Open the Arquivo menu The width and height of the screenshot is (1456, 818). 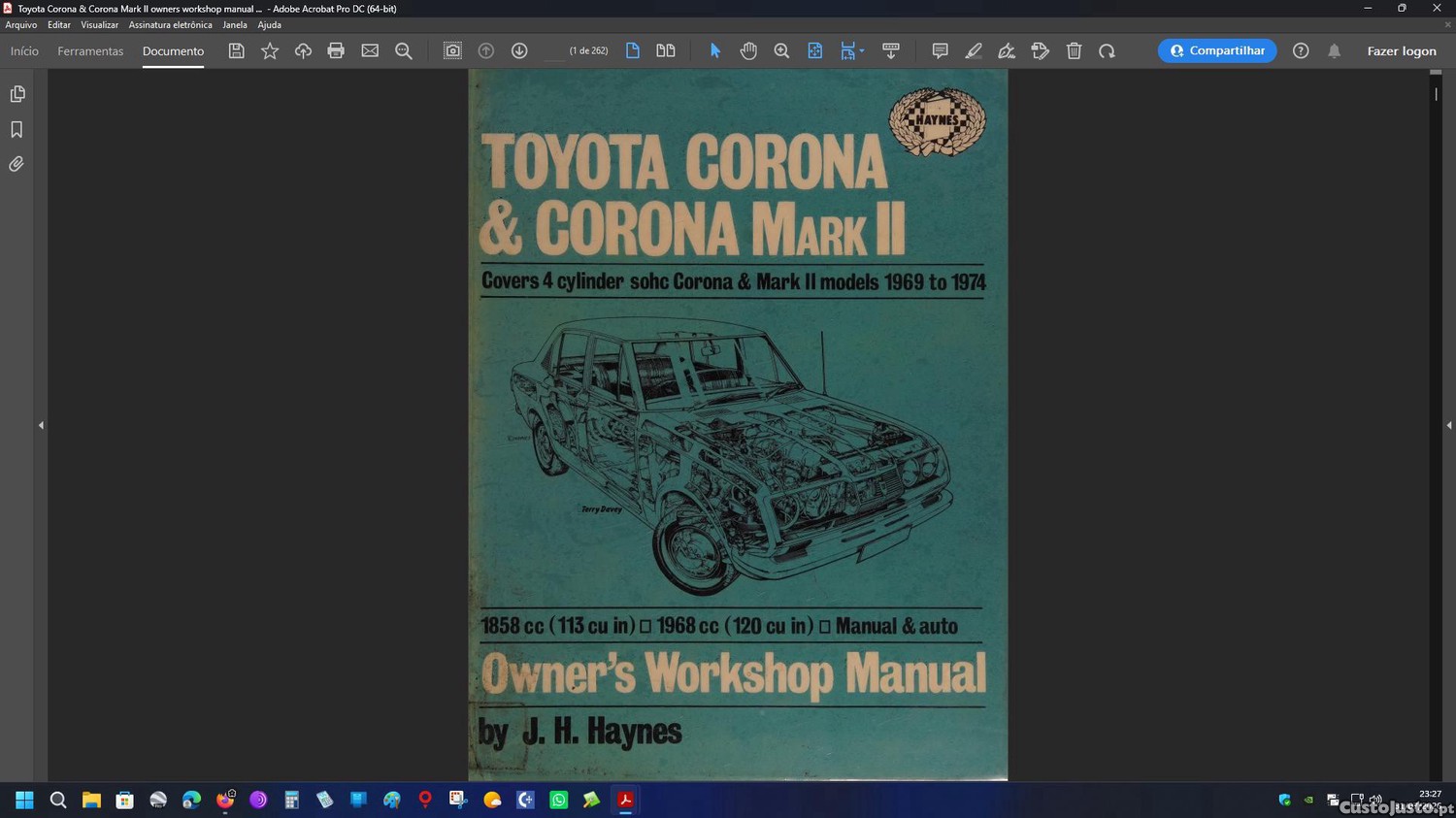21,25
